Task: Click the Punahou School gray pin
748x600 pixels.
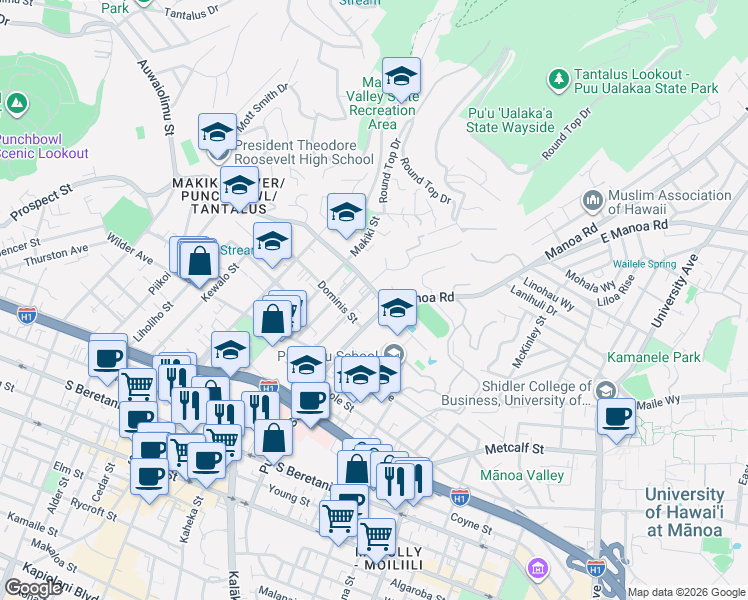Action: point(394,354)
